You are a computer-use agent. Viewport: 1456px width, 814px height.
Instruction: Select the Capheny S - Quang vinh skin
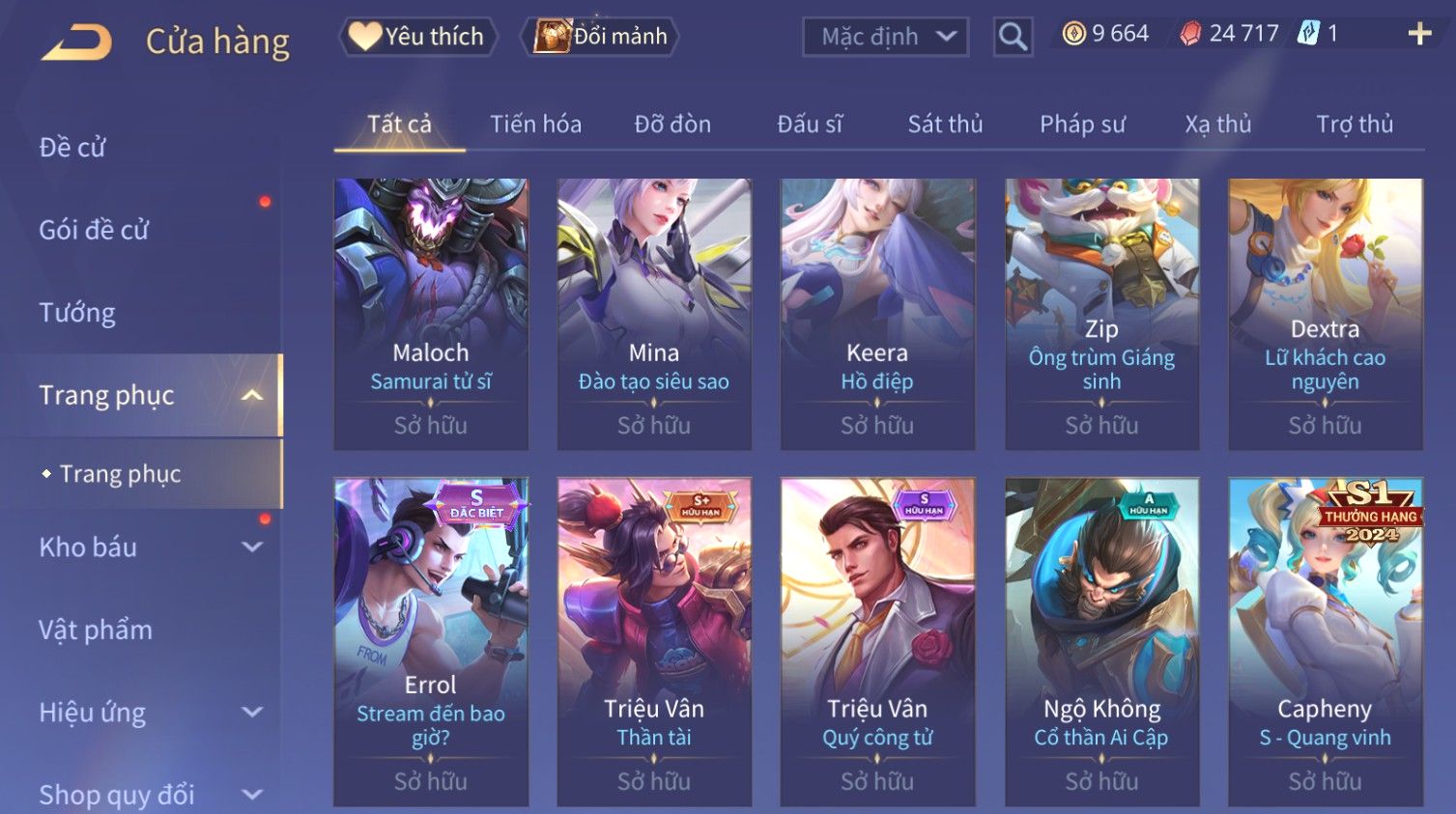coord(1325,641)
